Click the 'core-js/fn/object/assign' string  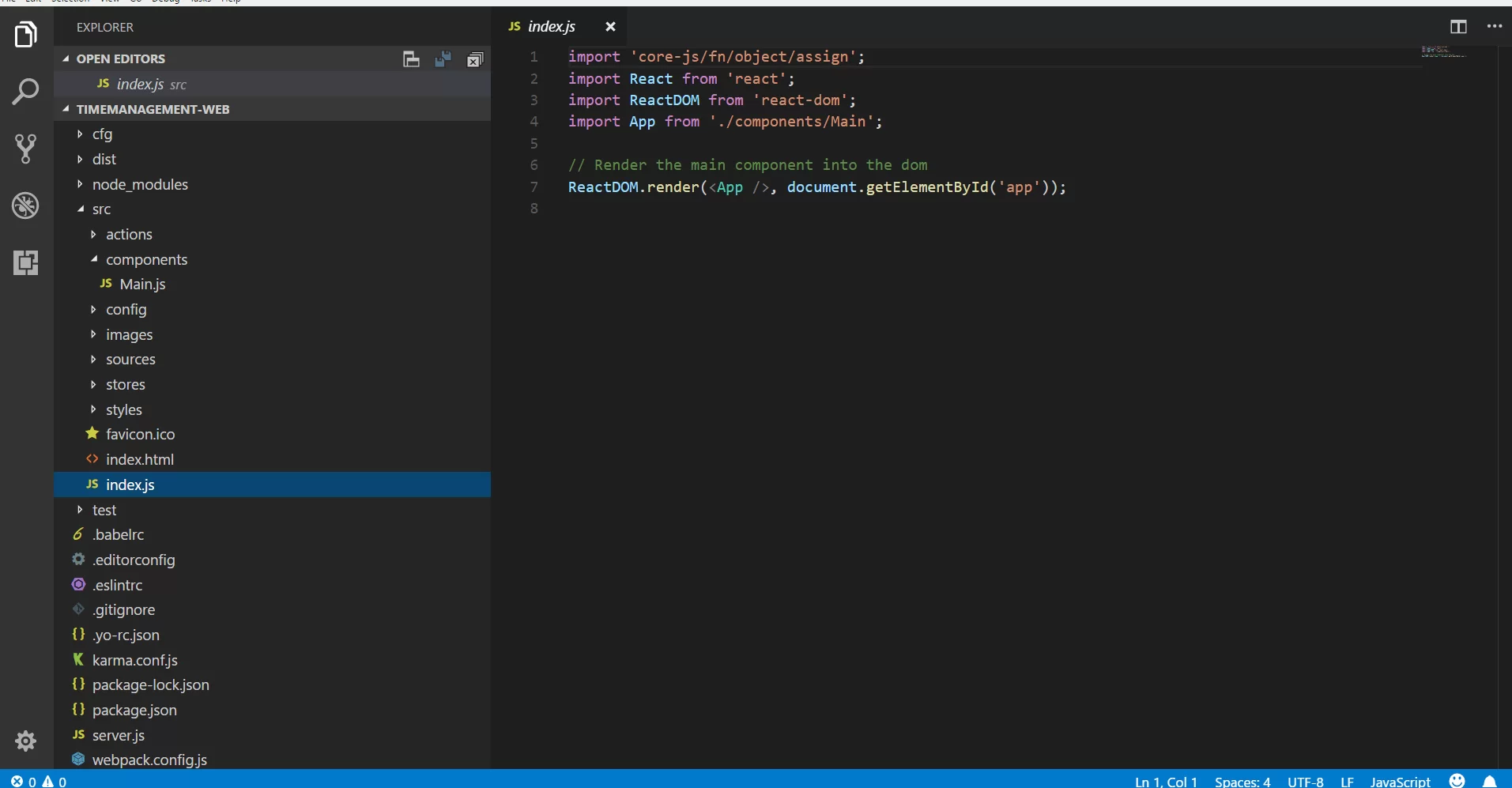pyautogui.click(x=743, y=57)
